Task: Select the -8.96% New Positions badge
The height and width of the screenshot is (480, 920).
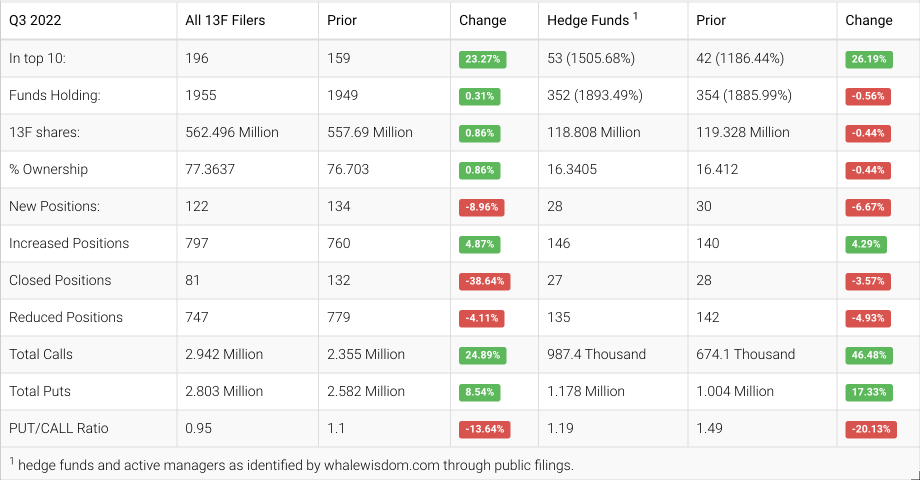Action: click(x=482, y=207)
